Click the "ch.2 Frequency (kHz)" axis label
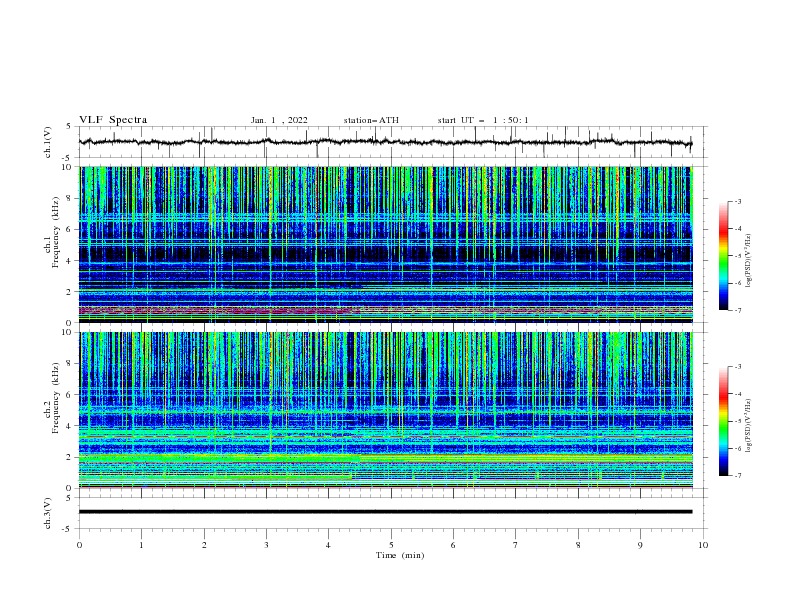Viewport: 792px width, 612px height. click(x=52, y=398)
